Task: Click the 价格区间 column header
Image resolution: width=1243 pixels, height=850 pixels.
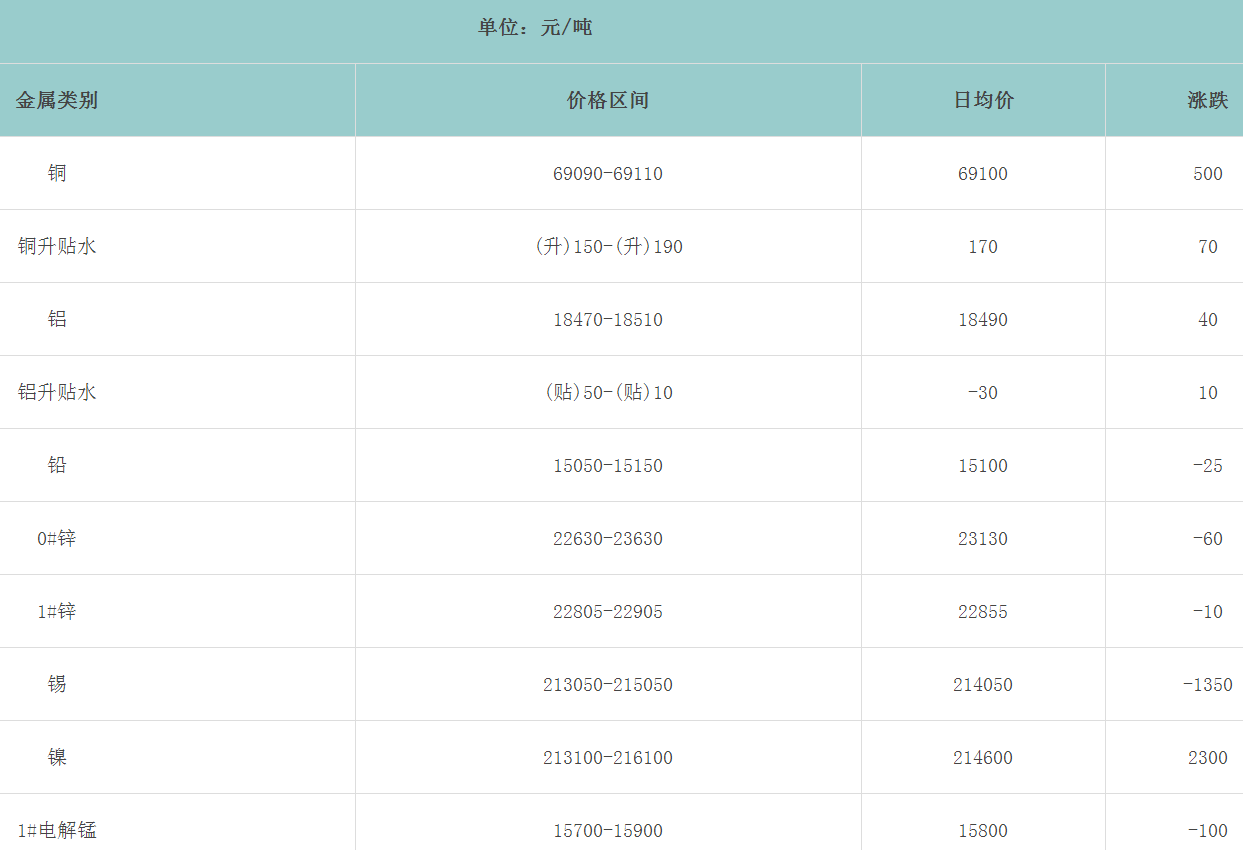Action: click(x=608, y=100)
